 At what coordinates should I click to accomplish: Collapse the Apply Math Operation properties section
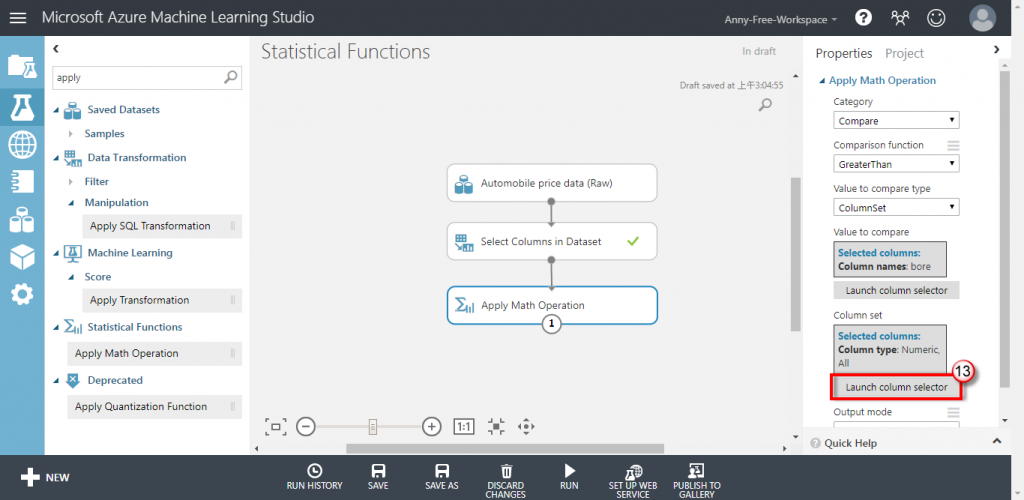click(x=822, y=81)
